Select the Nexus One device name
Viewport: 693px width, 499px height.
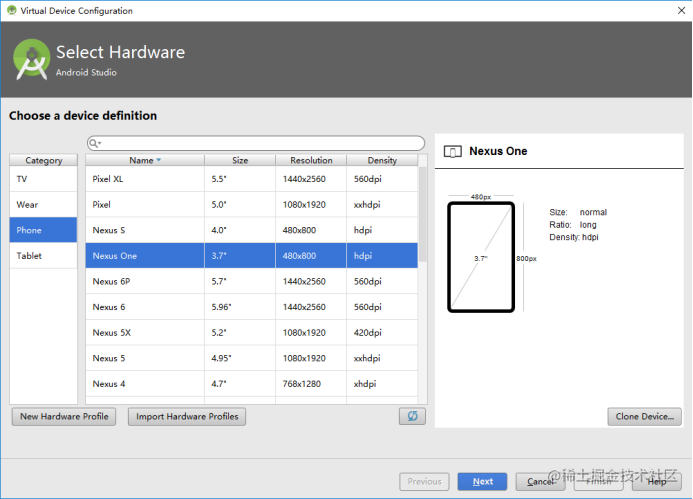[x=114, y=256]
